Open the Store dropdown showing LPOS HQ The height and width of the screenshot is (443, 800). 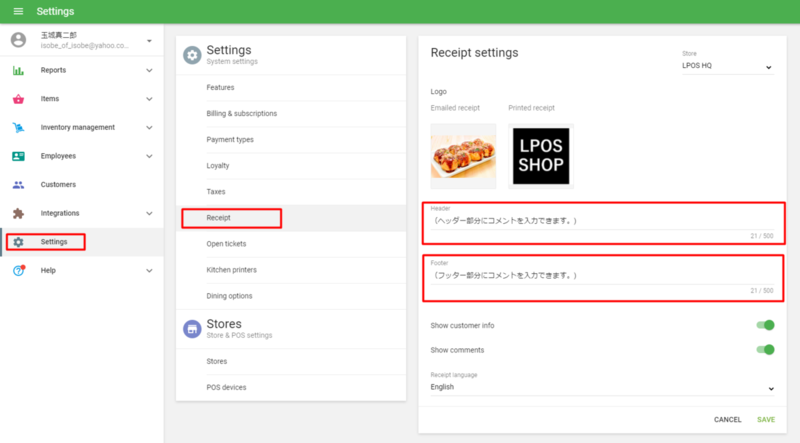721,67
